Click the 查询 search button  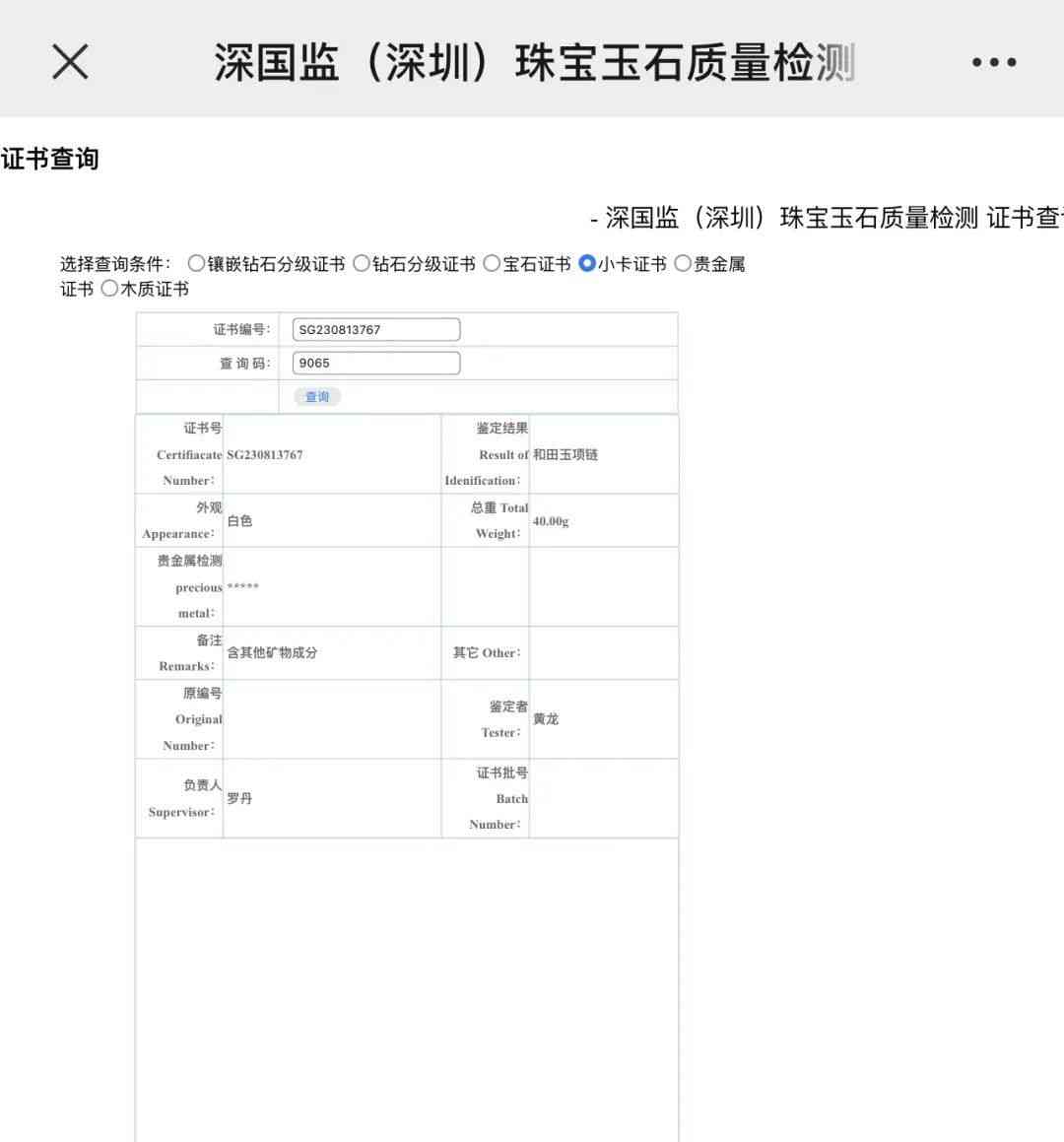click(317, 396)
